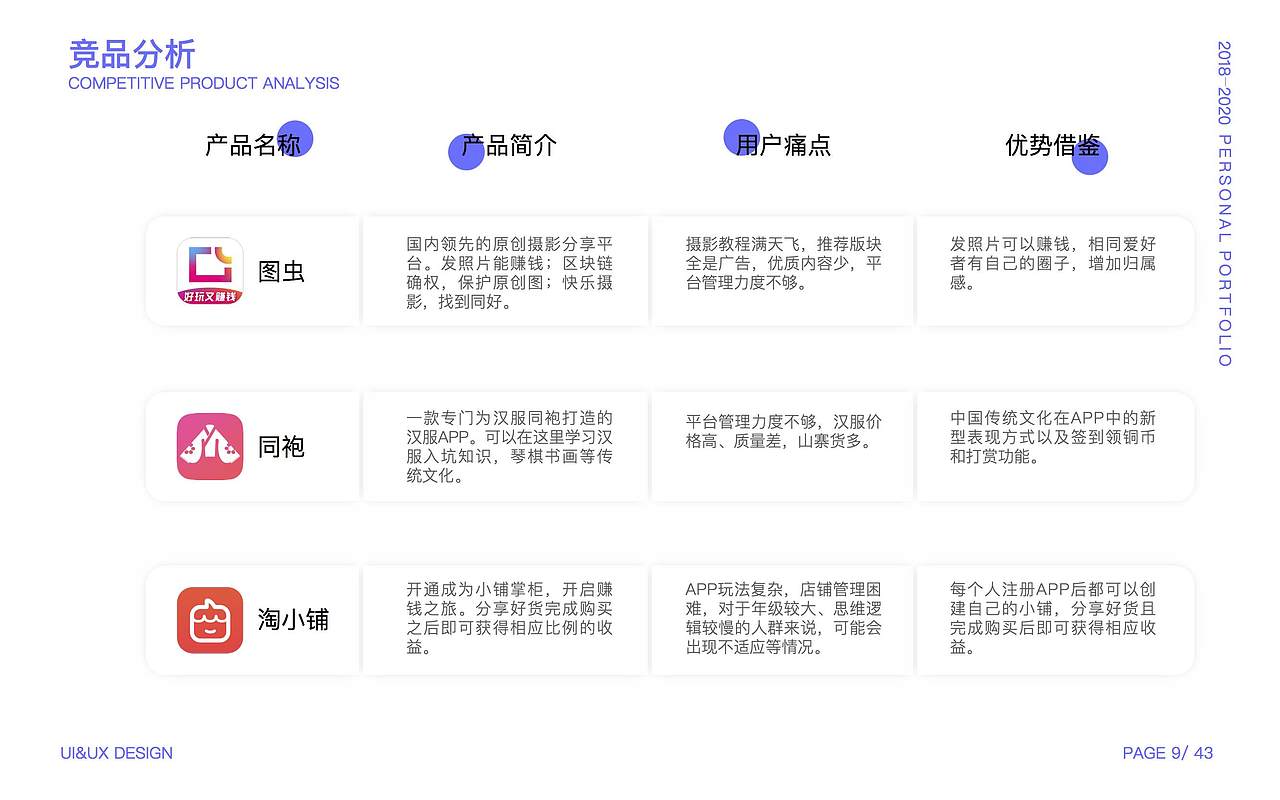Click the 图虫 product name label

point(281,271)
